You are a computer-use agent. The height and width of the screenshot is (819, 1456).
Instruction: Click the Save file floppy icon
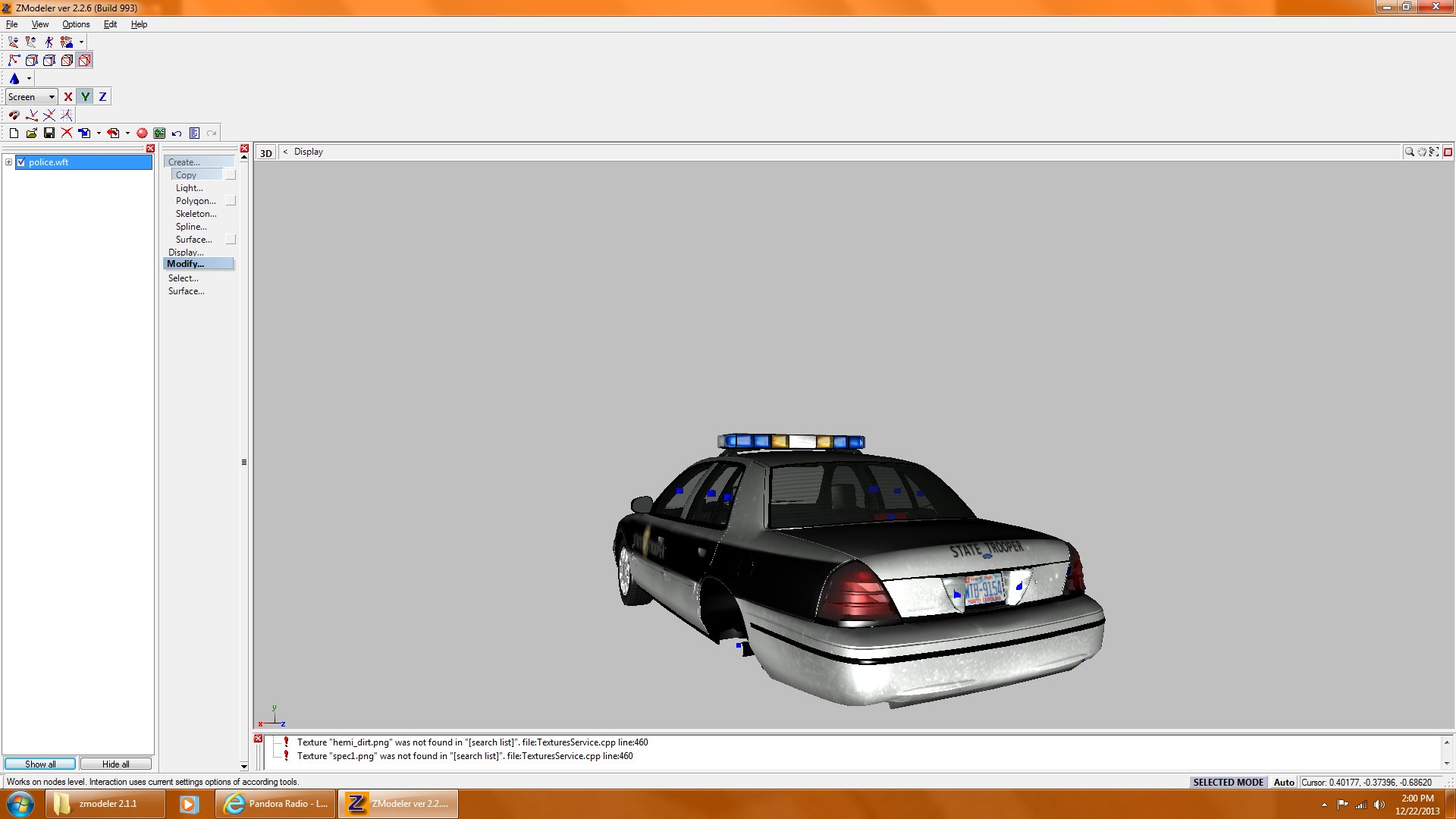tap(49, 133)
